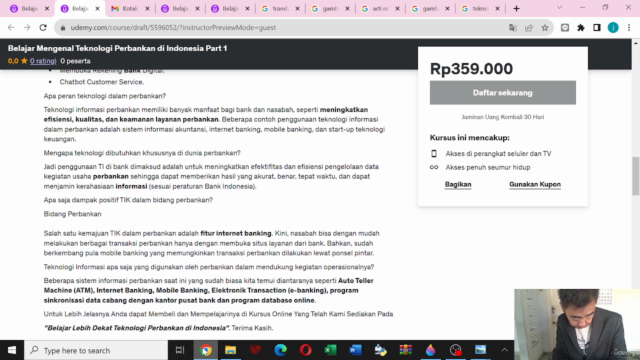Close the Gmail Kotak tab
640x360 pixels.
147,9
